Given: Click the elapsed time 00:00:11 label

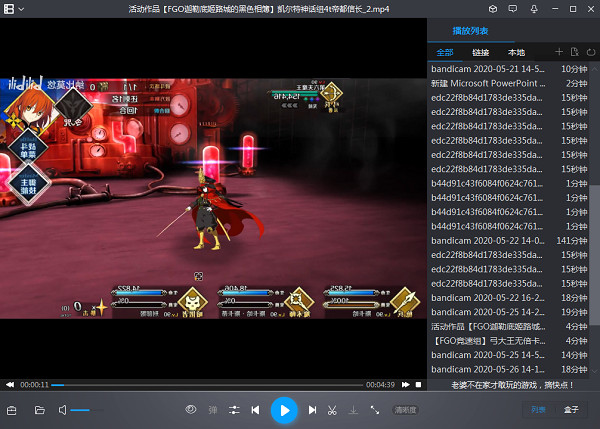Looking at the screenshot, I should coord(34,385).
